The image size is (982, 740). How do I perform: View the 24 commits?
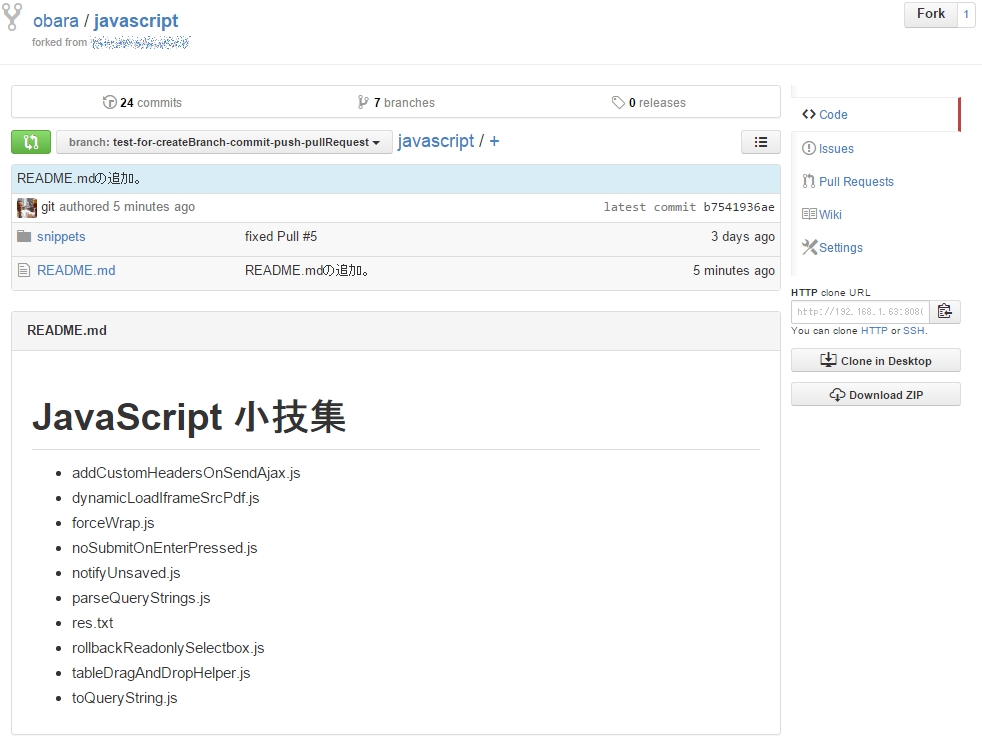coord(142,103)
